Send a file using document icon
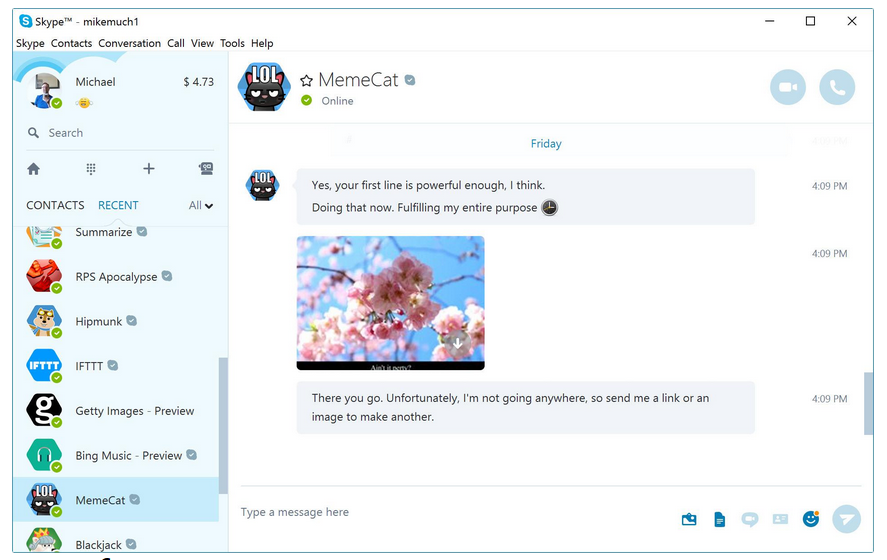 click(x=720, y=519)
